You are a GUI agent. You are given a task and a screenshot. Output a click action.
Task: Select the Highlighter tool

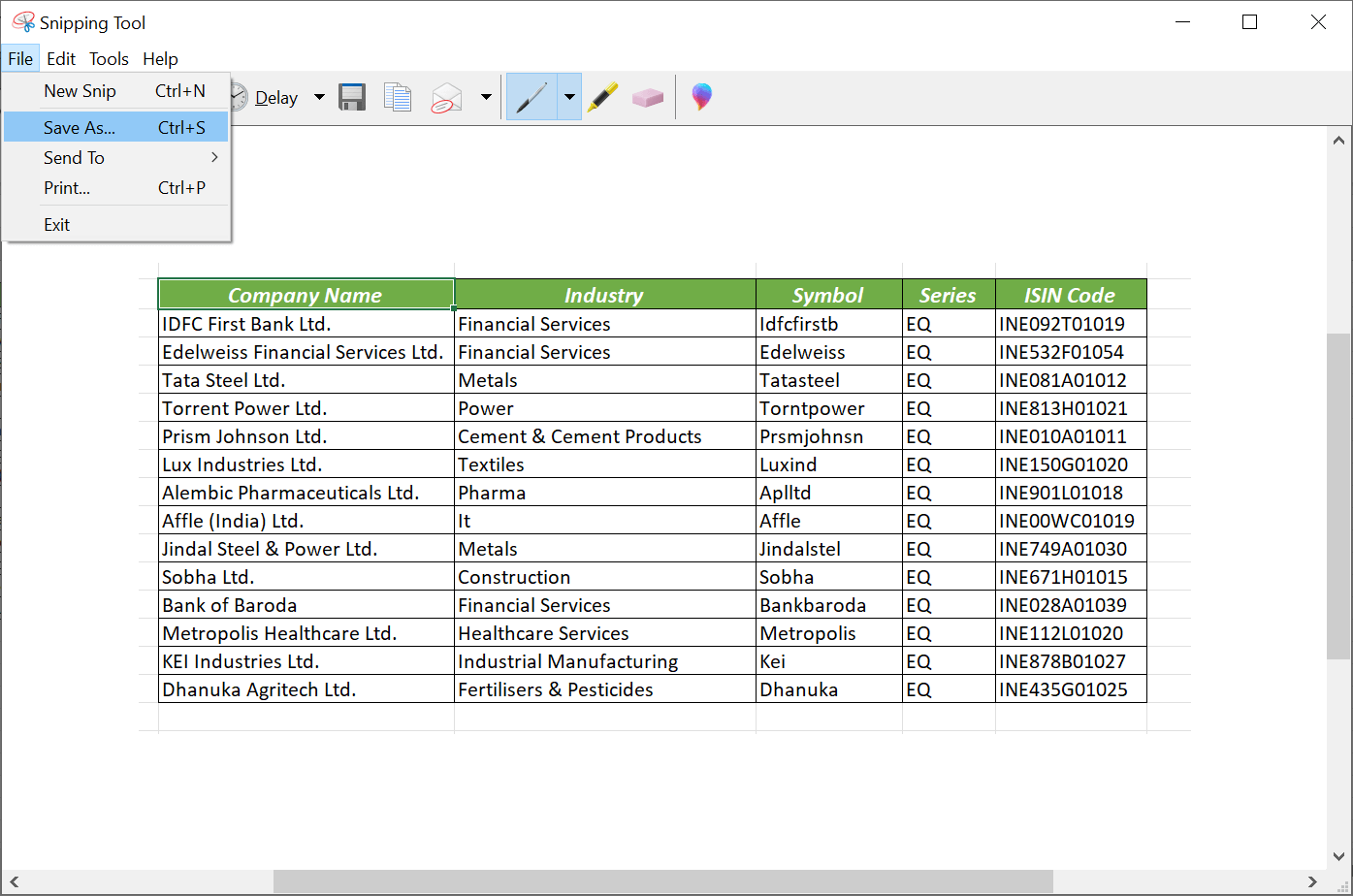click(x=602, y=97)
